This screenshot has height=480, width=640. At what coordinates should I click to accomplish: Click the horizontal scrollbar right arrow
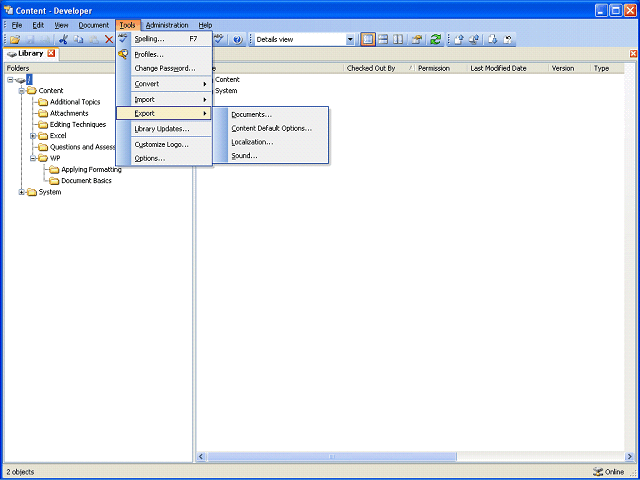pos(629,457)
